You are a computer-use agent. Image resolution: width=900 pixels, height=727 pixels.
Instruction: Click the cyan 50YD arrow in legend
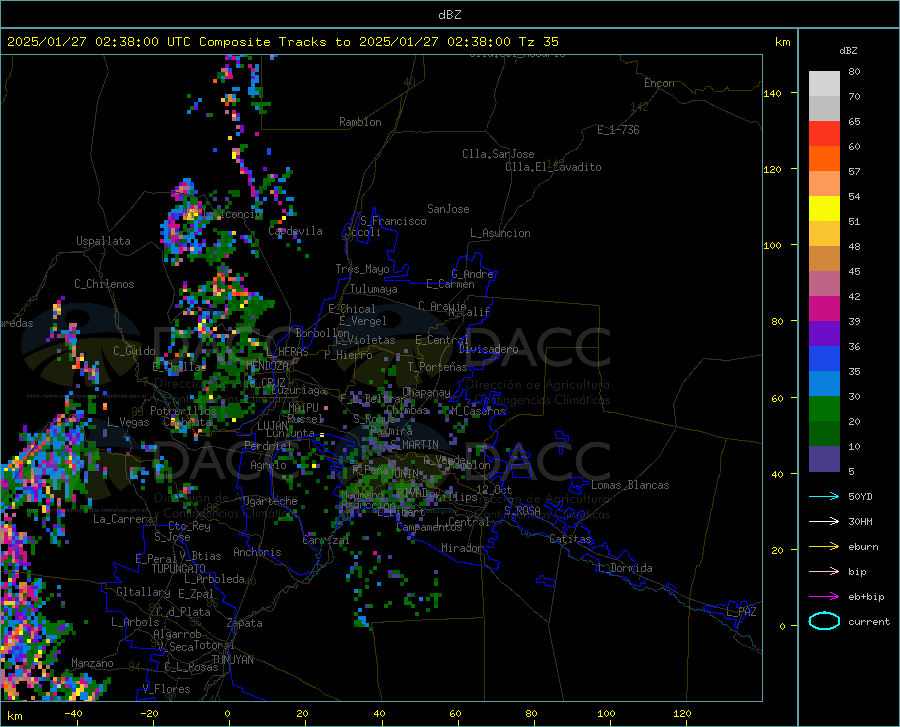(x=824, y=496)
